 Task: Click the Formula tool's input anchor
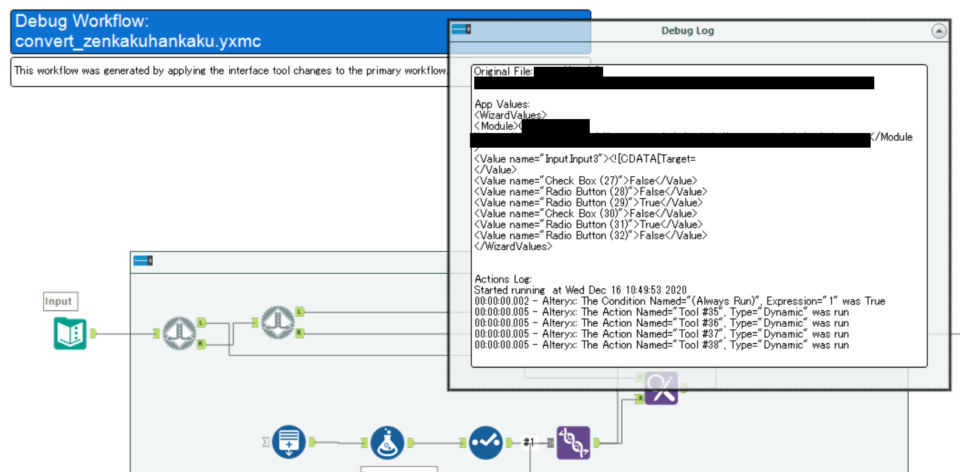click(x=365, y=442)
